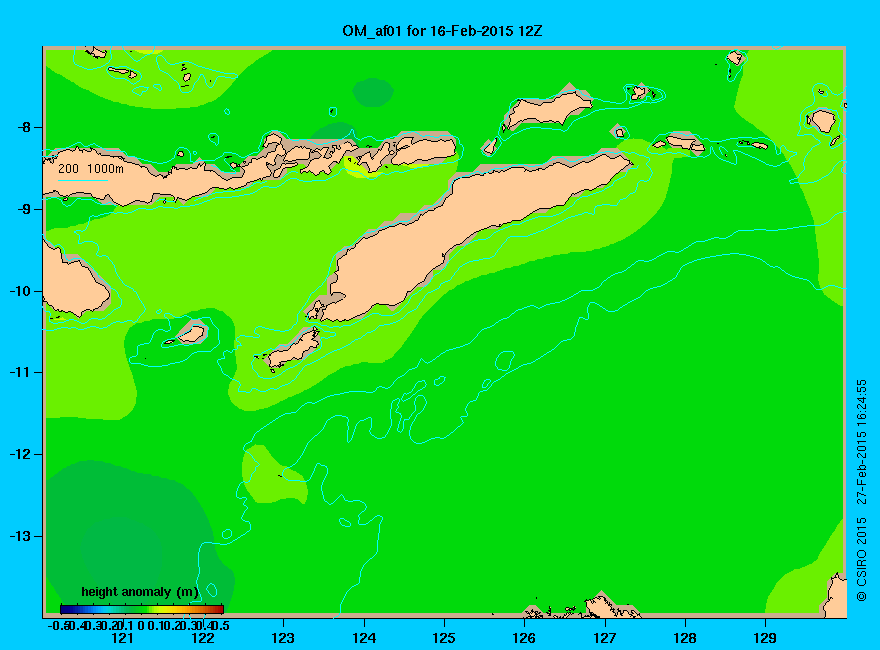This screenshot has height=650, width=880.
Task: Click latitude label '-9'
Action: click(23, 209)
